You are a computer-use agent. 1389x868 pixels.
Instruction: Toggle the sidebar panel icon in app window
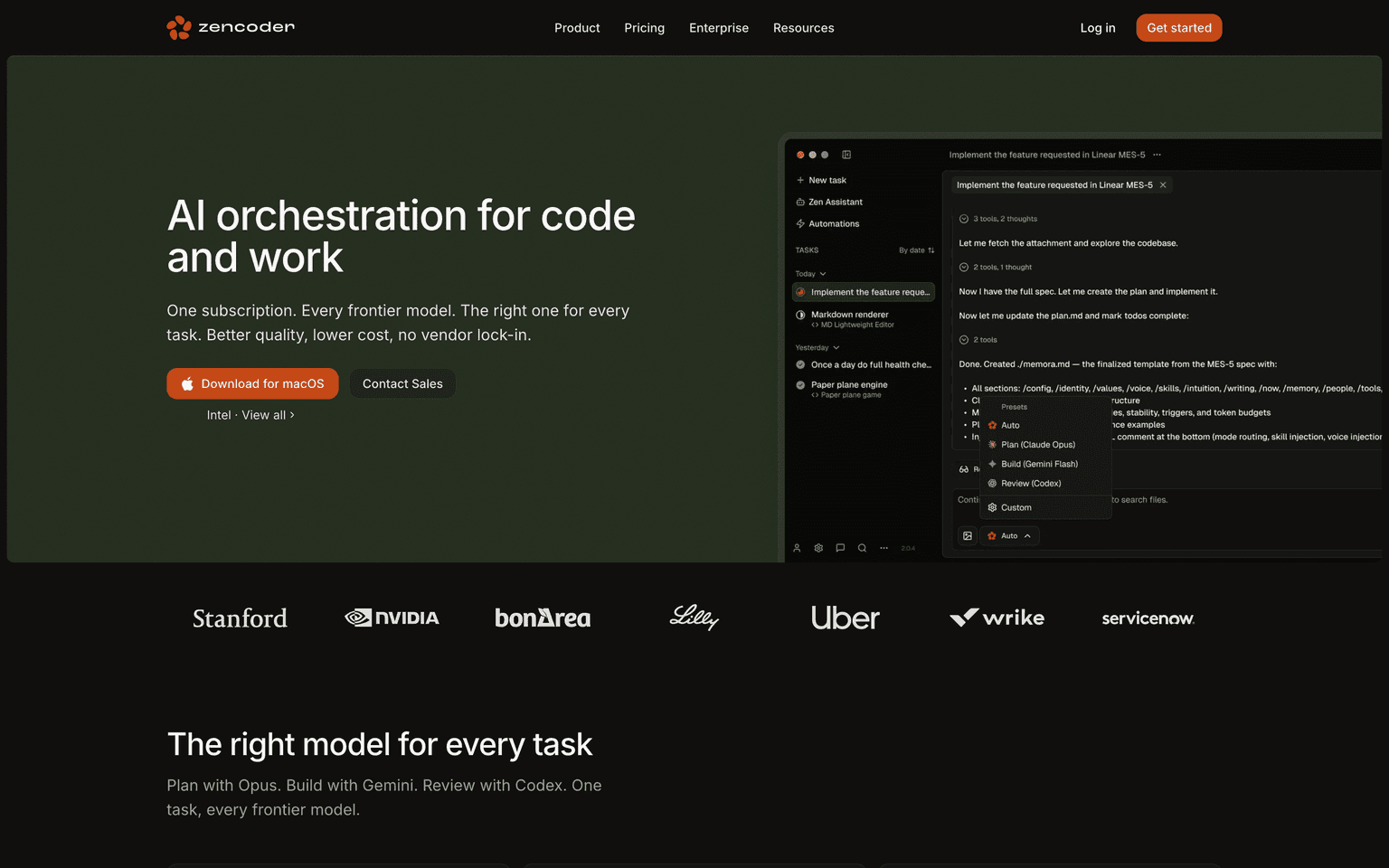[846, 155]
